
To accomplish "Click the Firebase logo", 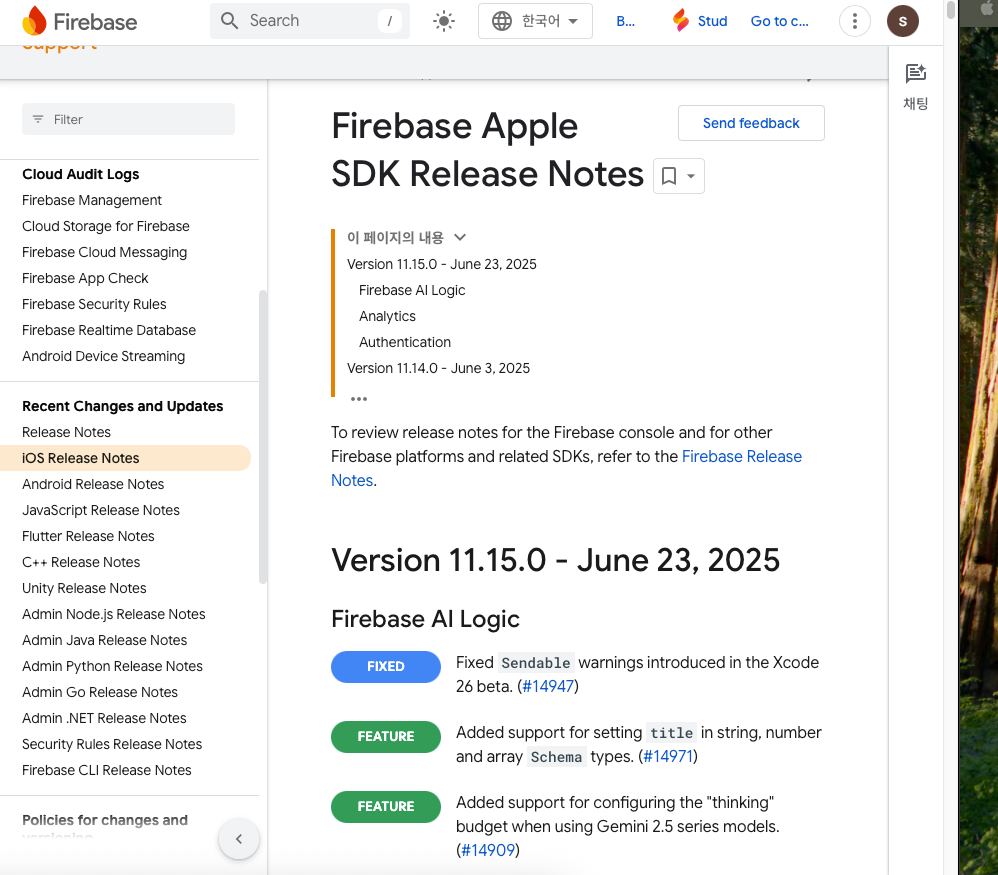I will (80, 22).
